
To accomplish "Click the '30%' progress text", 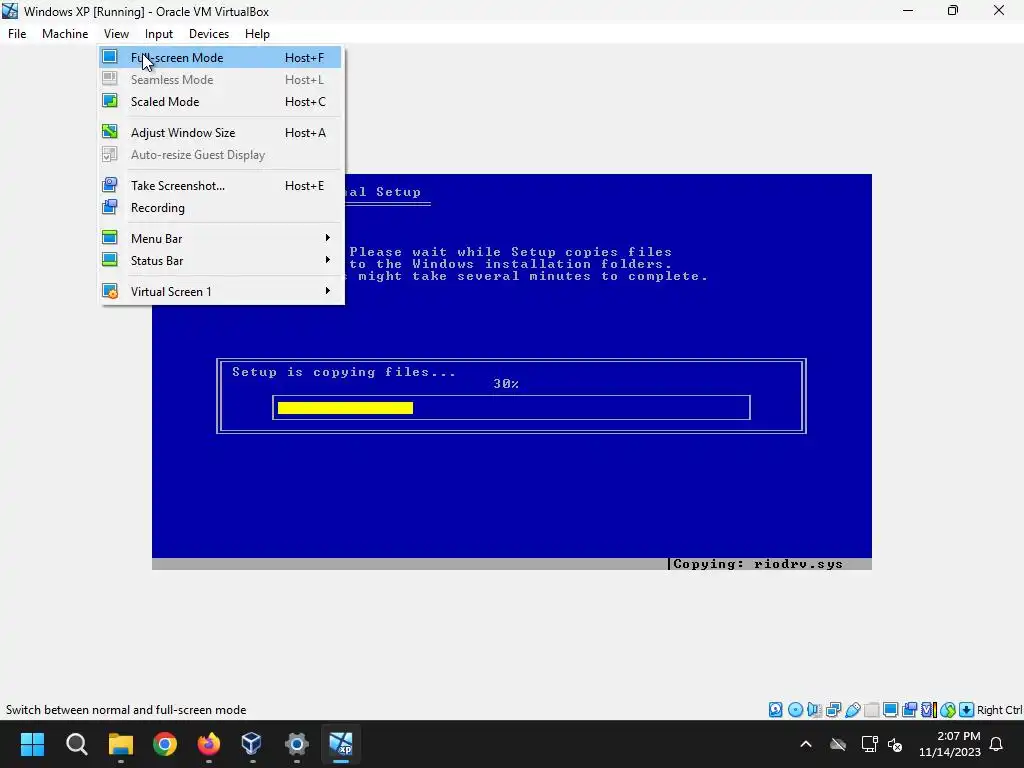I will coord(506,384).
